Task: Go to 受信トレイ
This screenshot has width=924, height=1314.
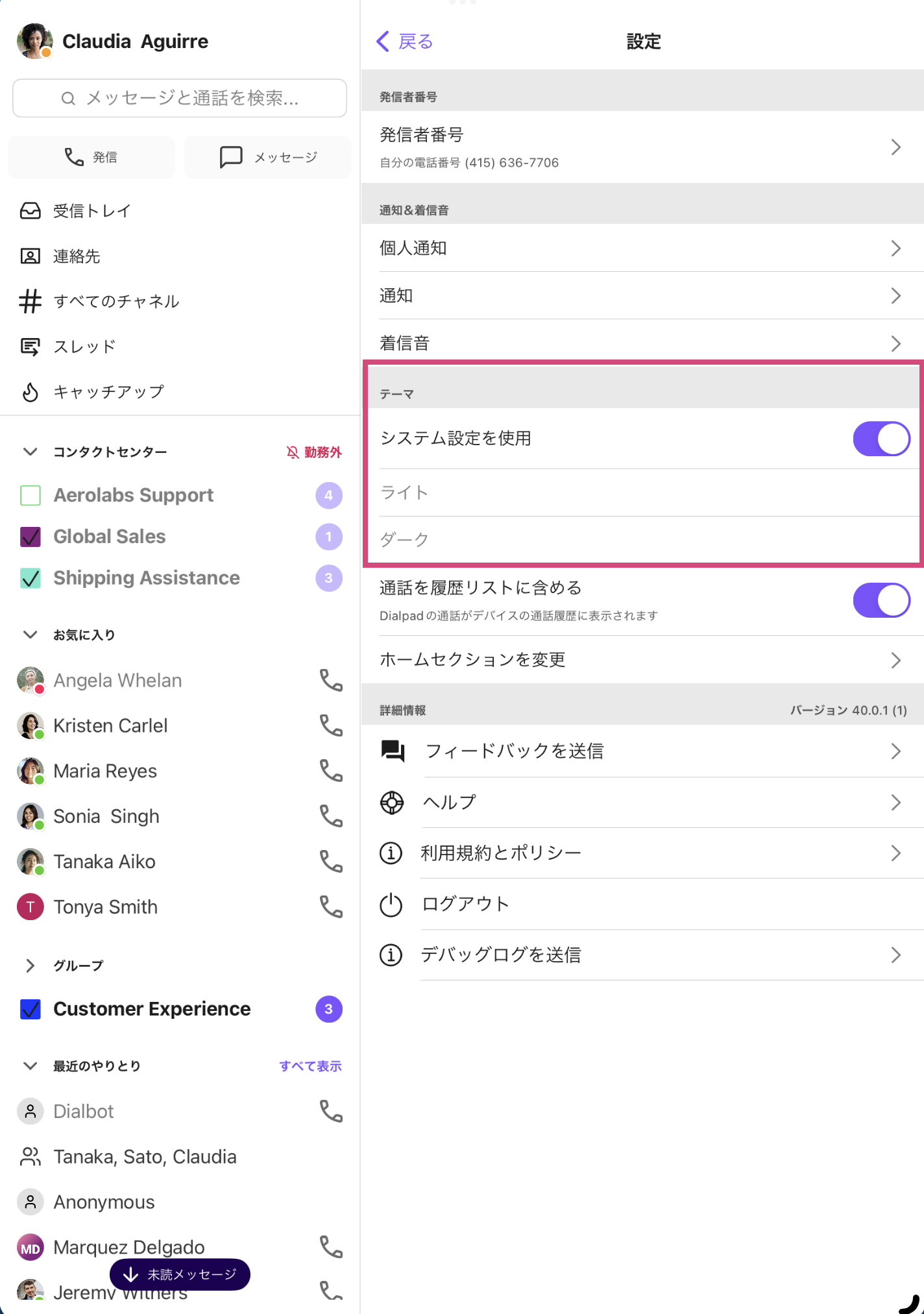Action: pyautogui.click(x=92, y=211)
